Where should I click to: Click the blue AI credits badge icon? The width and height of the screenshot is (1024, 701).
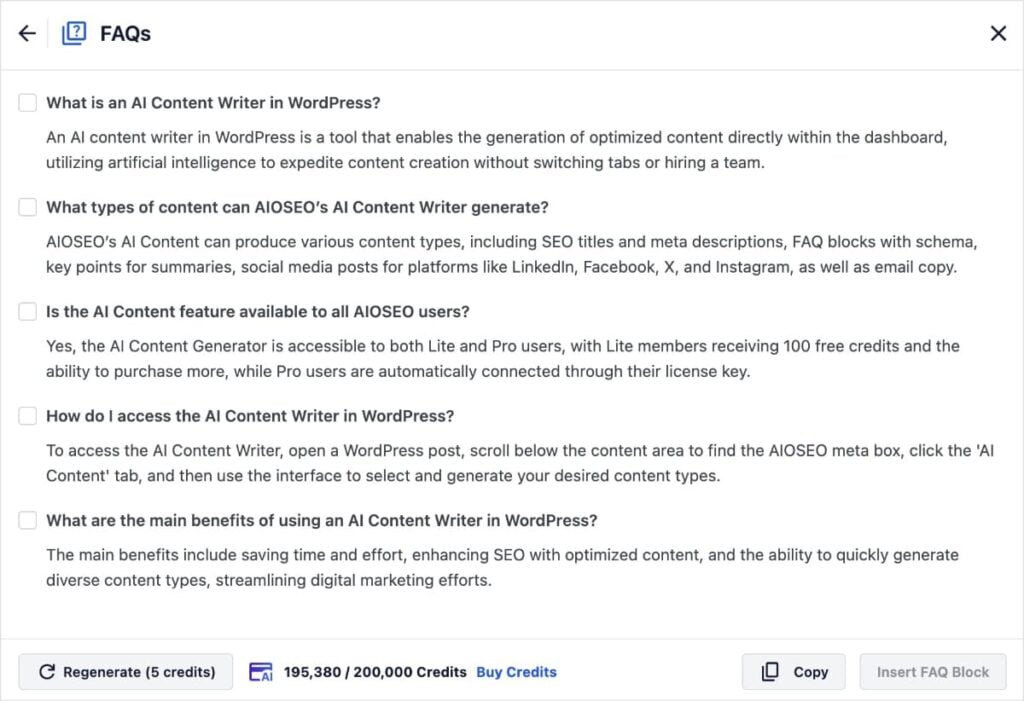pyautogui.click(x=261, y=672)
